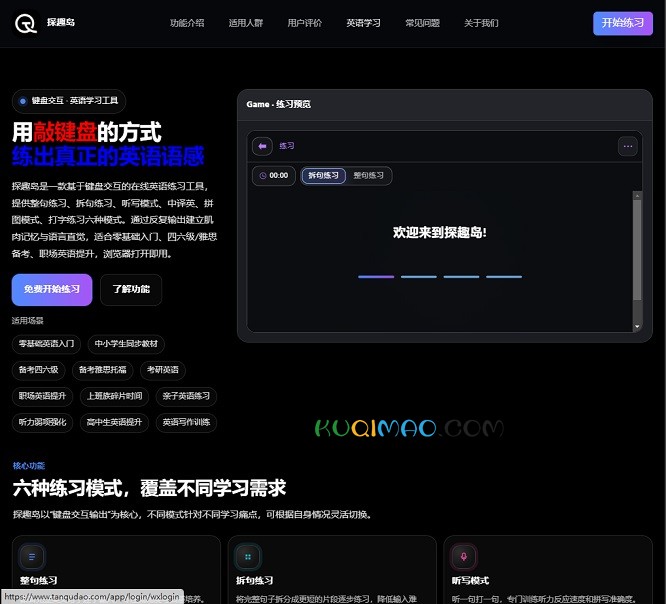This screenshot has width=666, height=604.
Task: Click the 00:00 timer display
Action: click(274, 175)
